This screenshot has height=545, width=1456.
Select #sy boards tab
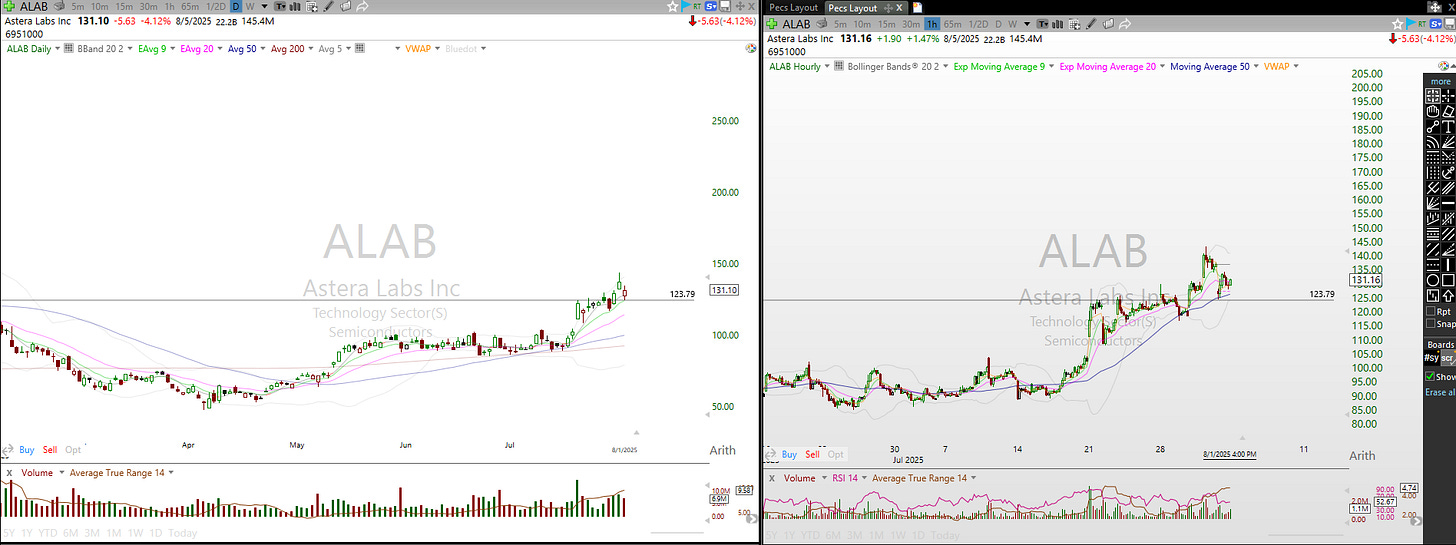point(1431,358)
